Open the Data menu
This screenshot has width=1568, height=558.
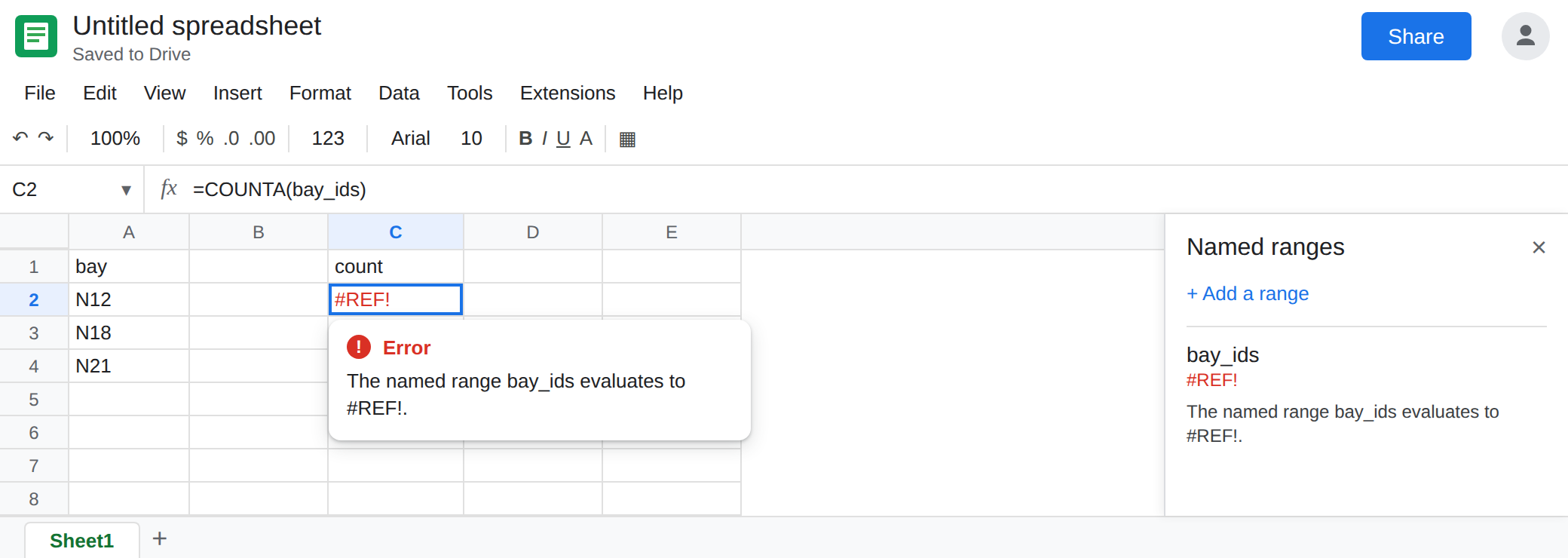point(399,93)
